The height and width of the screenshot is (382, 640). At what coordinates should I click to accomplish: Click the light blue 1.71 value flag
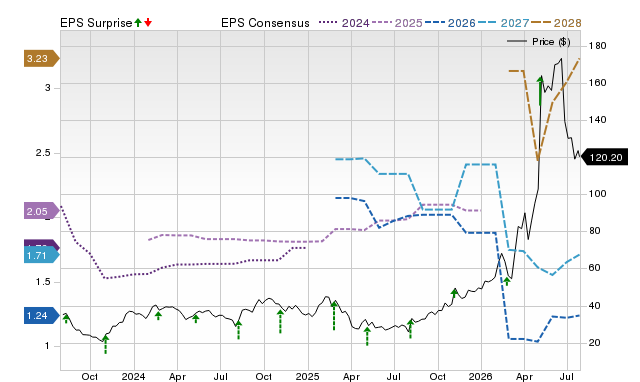[x=41, y=255]
